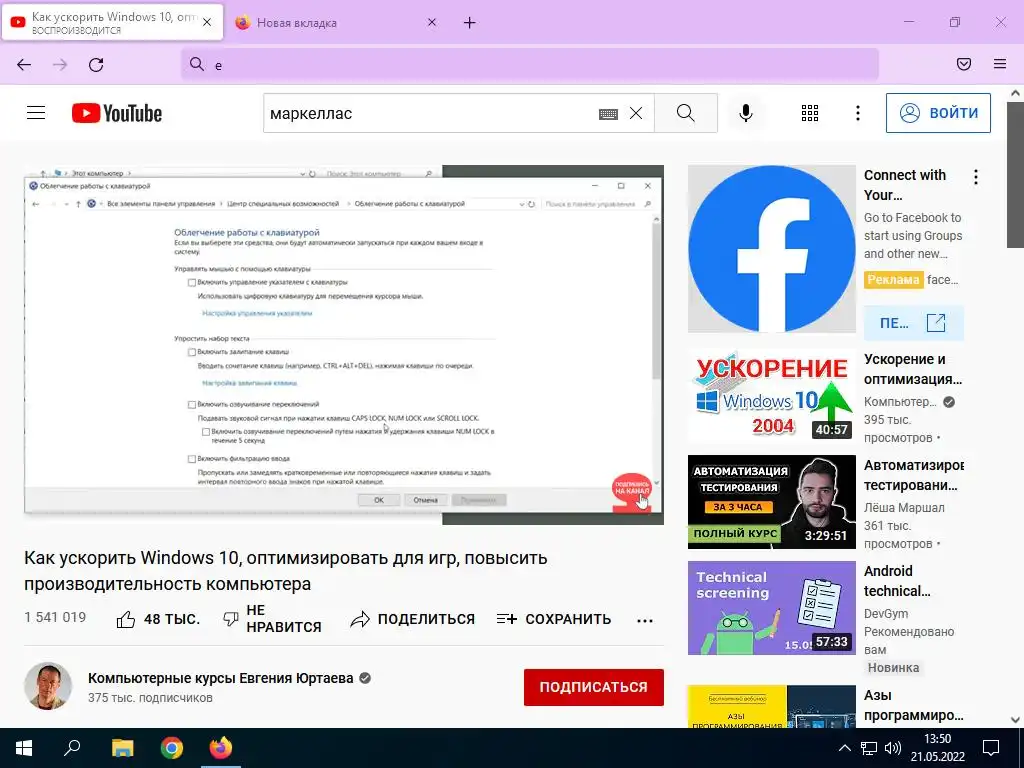This screenshot has width=1024, height=768.
Task: Click the DevGym channel name
Action: coord(886,613)
